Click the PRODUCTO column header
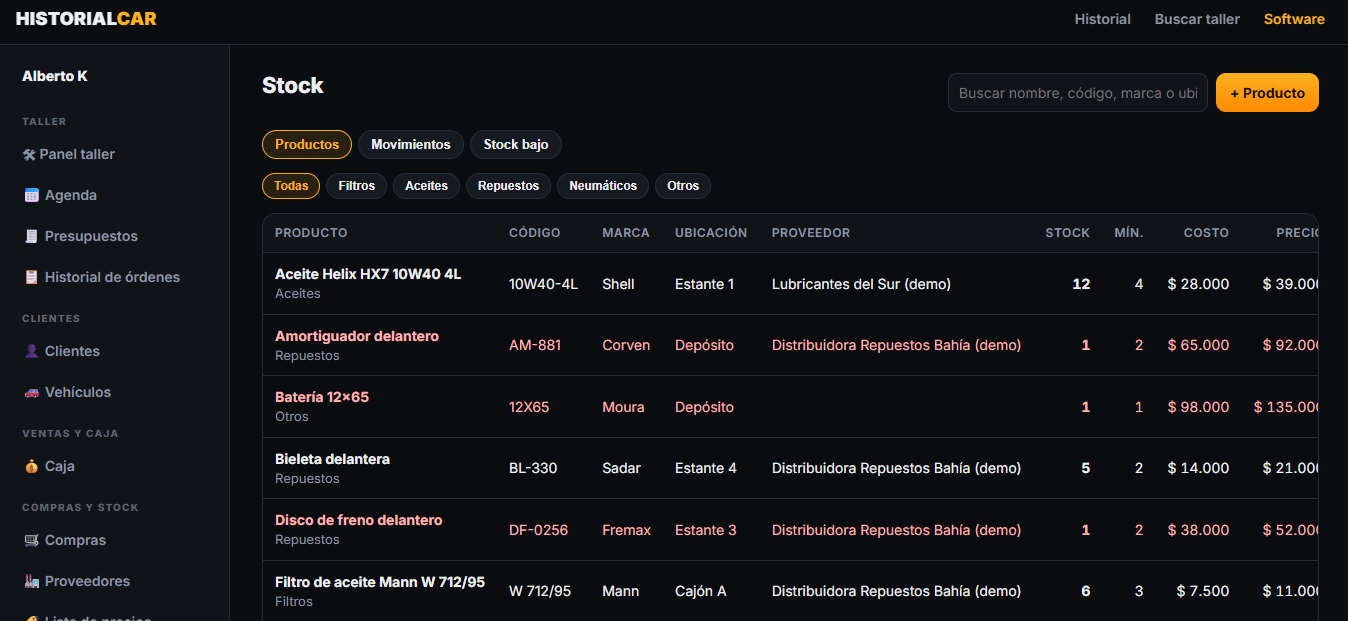1348x621 pixels. pyautogui.click(x=311, y=233)
